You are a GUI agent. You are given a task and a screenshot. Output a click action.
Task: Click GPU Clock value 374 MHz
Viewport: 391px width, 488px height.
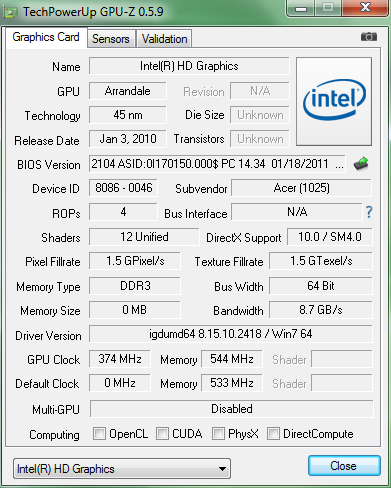(x=120, y=359)
